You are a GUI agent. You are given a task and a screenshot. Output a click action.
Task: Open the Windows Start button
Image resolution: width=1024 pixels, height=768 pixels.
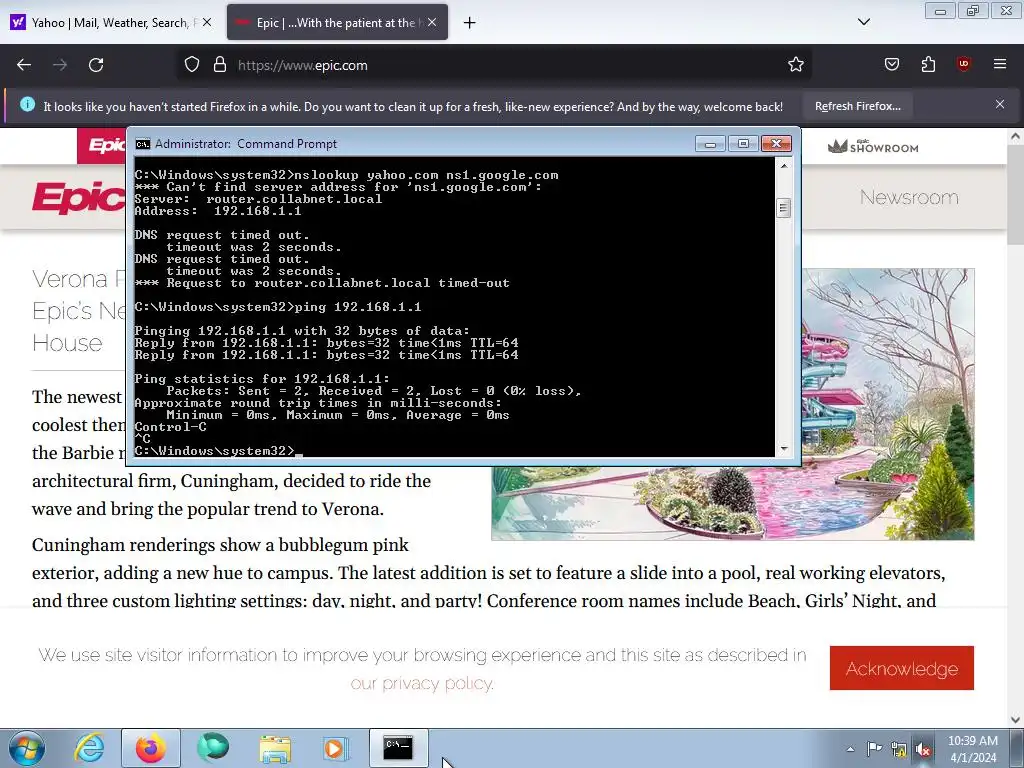(25, 748)
